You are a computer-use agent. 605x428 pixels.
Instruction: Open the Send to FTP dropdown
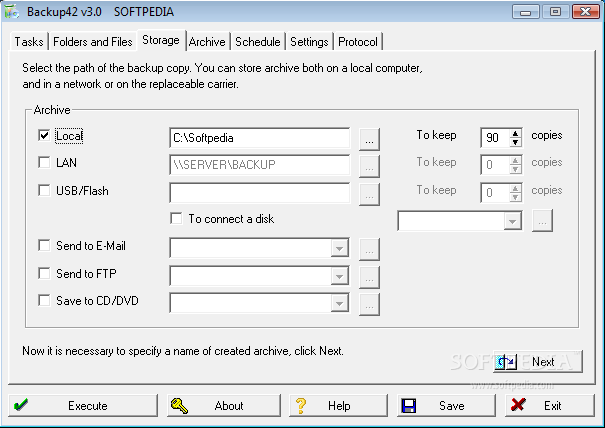coord(339,276)
